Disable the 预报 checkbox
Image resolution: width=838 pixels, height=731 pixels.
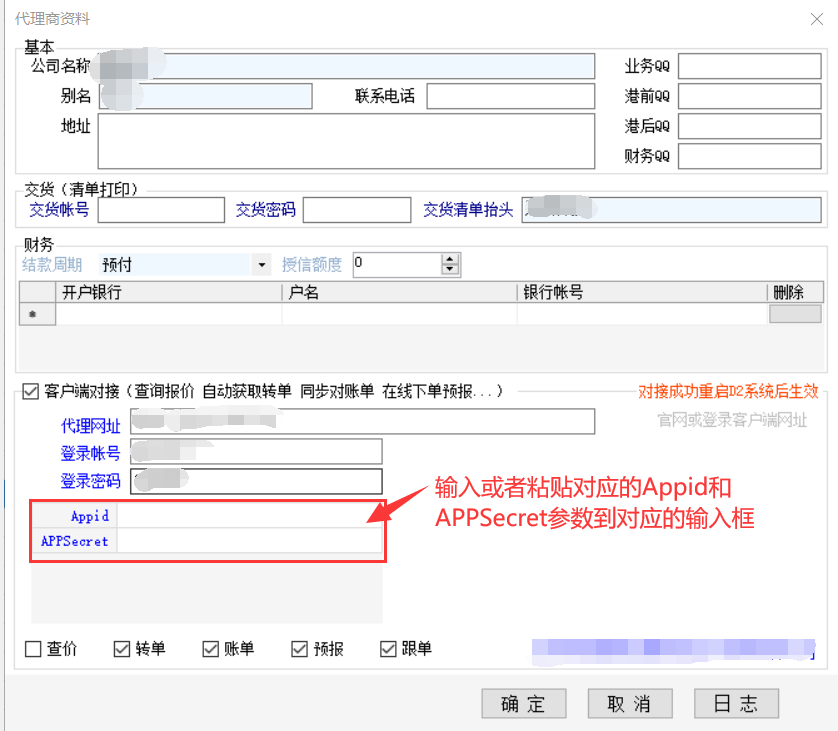coord(299,649)
